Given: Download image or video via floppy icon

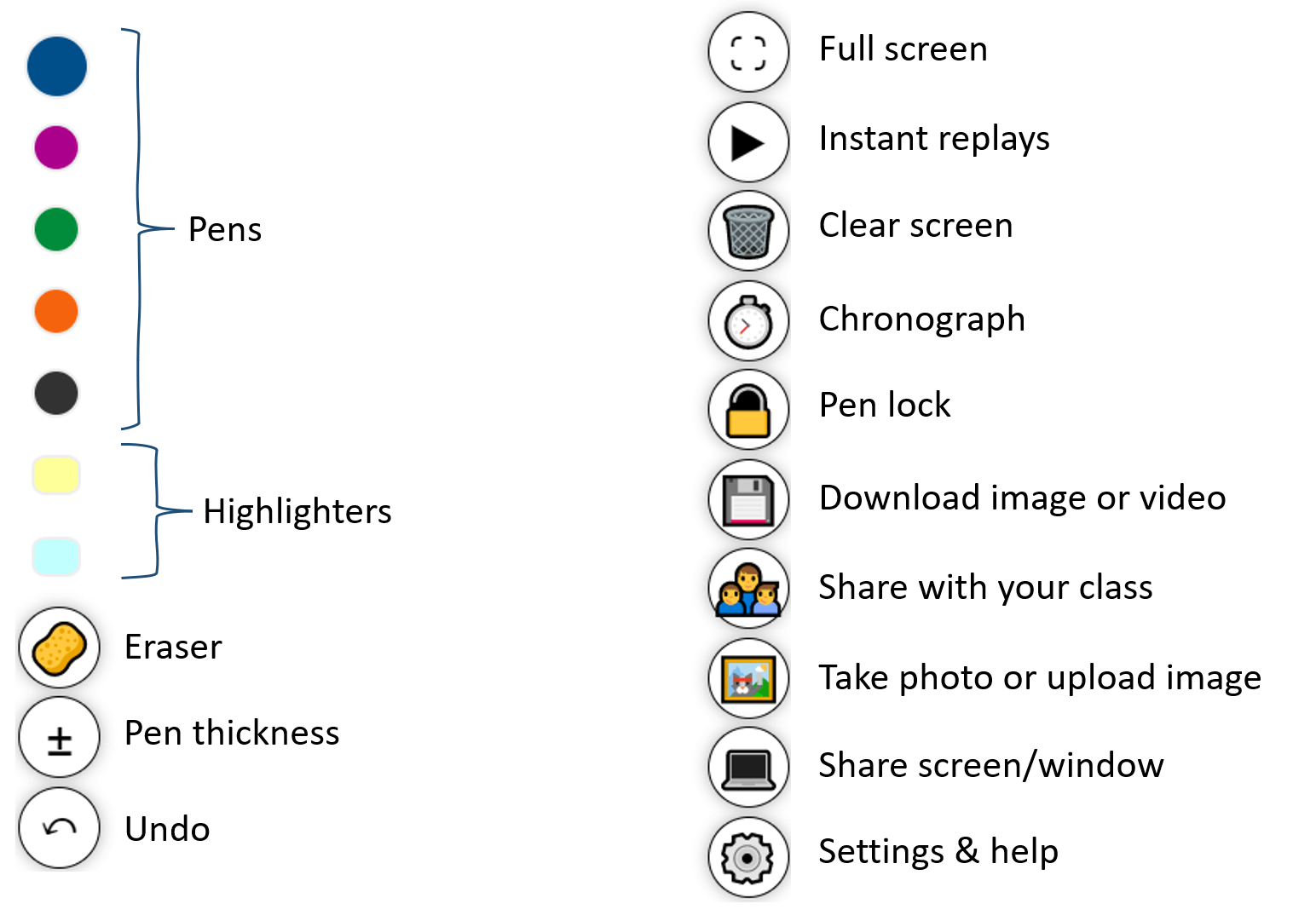Looking at the screenshot, I should (x=748, y=499).
